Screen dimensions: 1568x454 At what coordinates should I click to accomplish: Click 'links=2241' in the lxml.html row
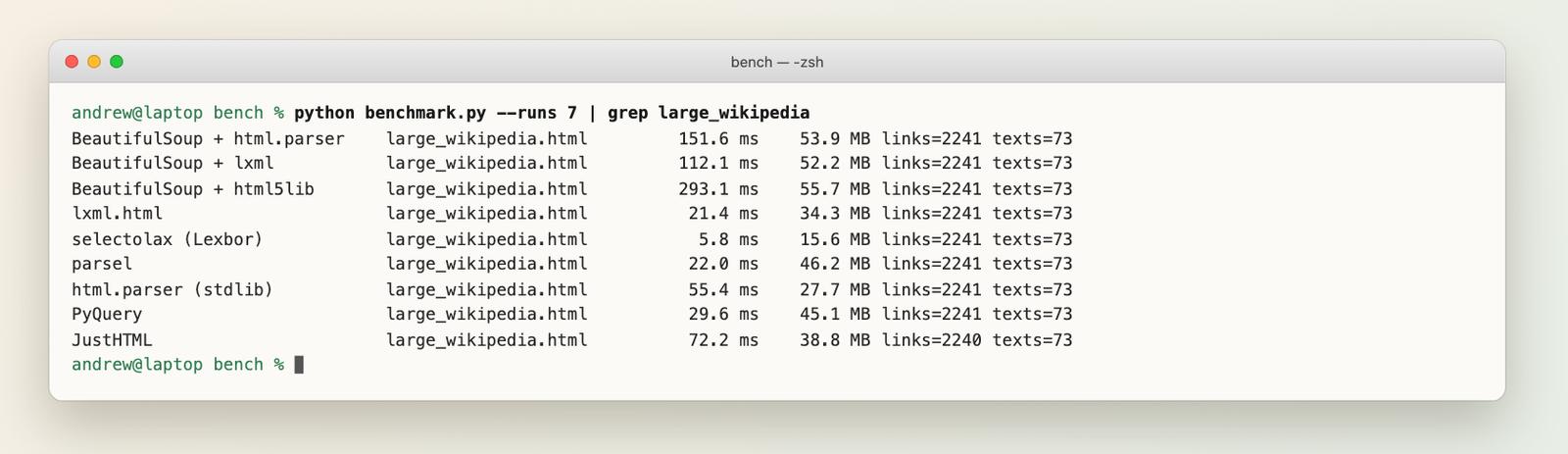(931, 213)
